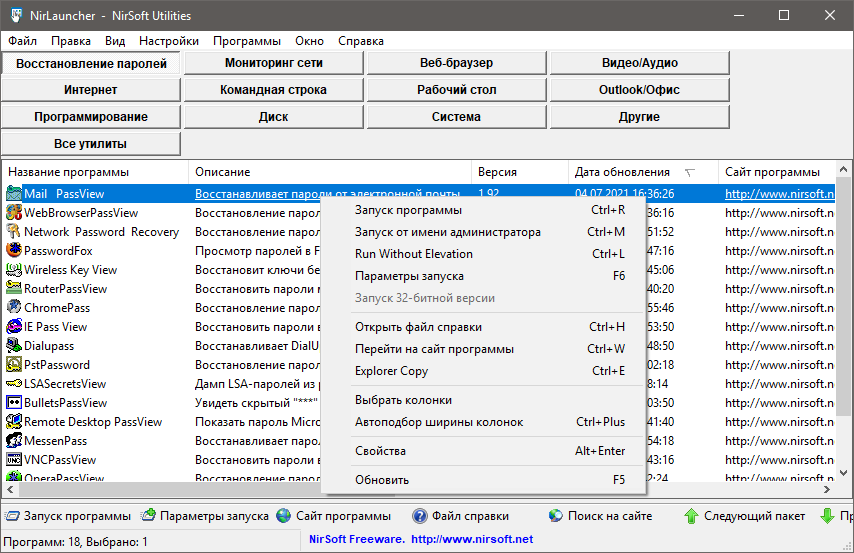The width and height of the screenshot is (854, 553).
Task: Open "Свойства" in the context menu
Action: pos(380,451)
